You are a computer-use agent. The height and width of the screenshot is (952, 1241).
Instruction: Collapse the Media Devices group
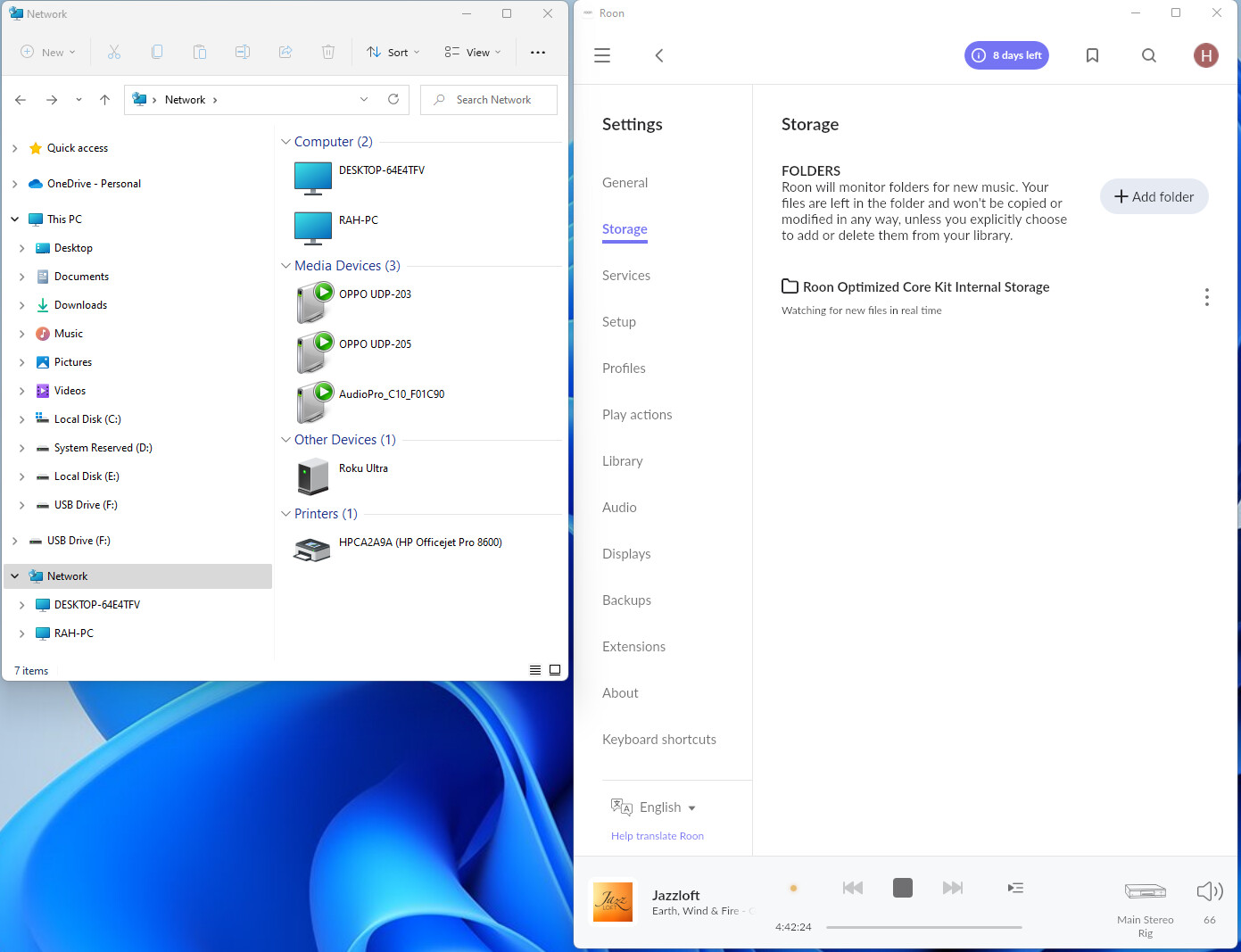285,266
